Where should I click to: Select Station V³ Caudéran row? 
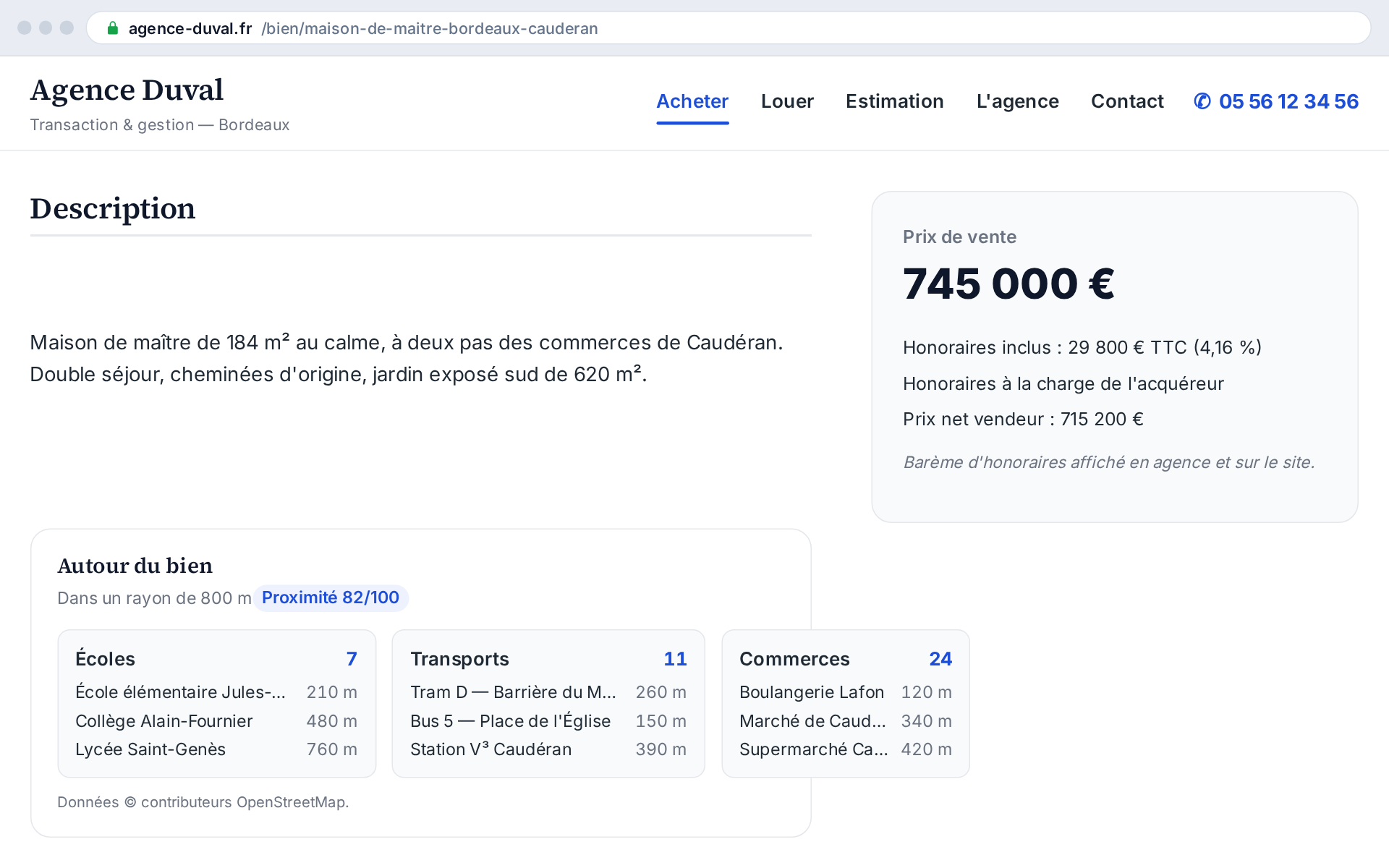[x=548, y=749]
